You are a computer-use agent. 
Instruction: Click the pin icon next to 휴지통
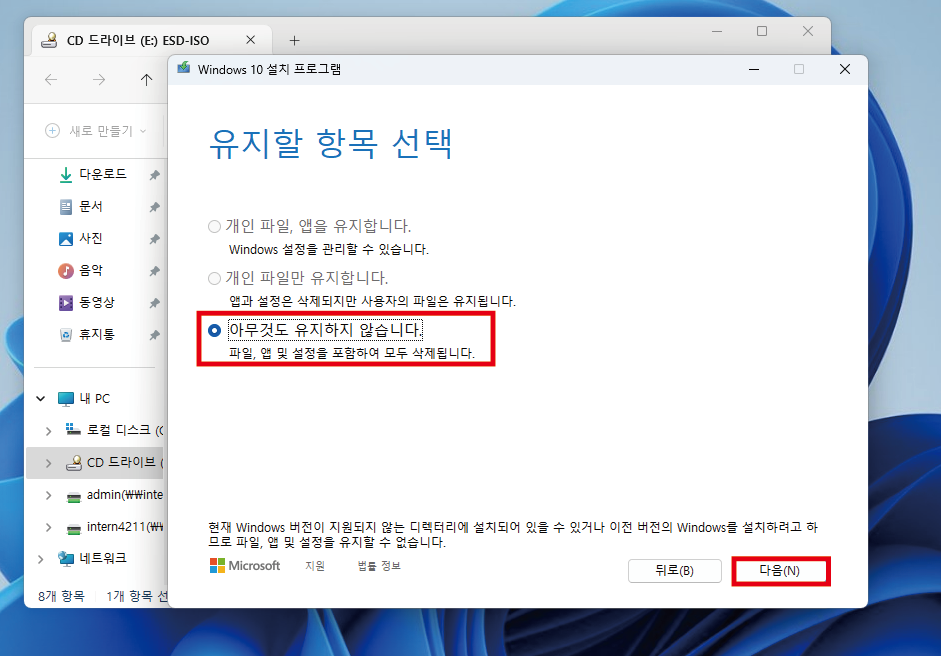click(x=154, y=334)
